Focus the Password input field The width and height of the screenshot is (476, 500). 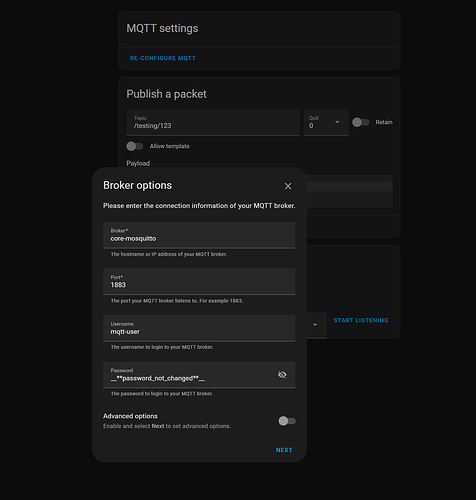pos(190,375)
